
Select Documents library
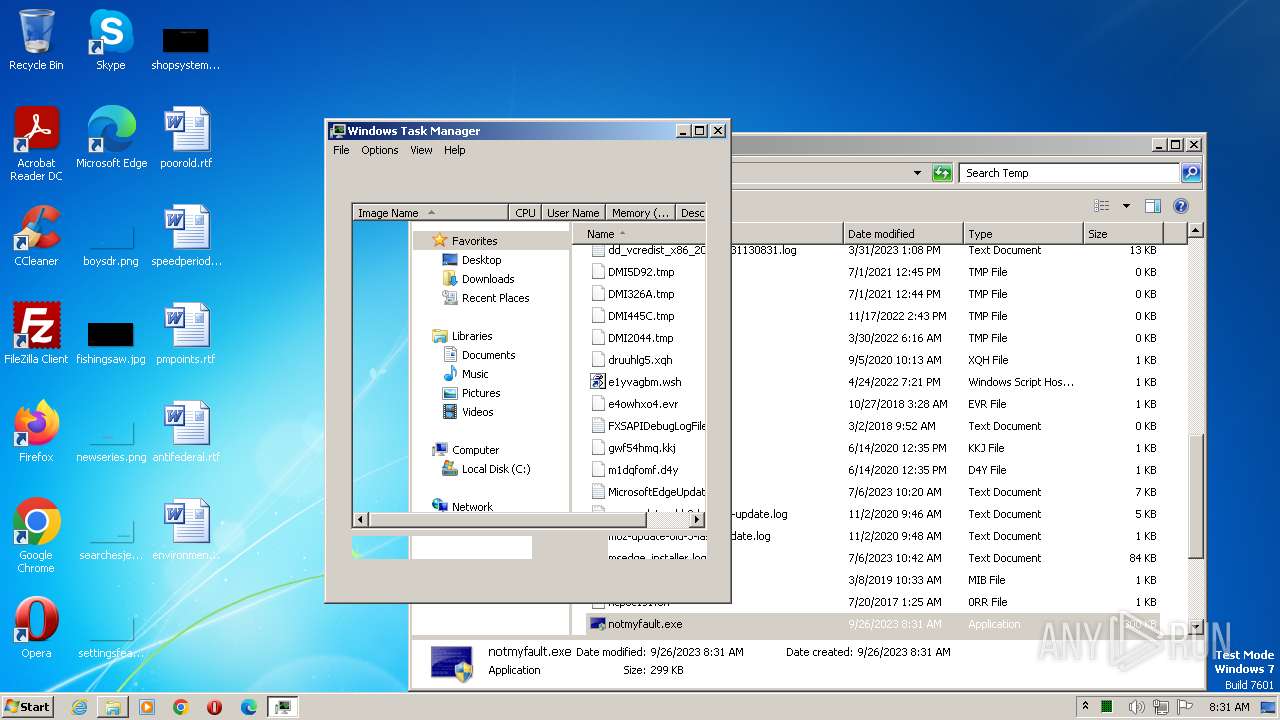tap(488, 355)
